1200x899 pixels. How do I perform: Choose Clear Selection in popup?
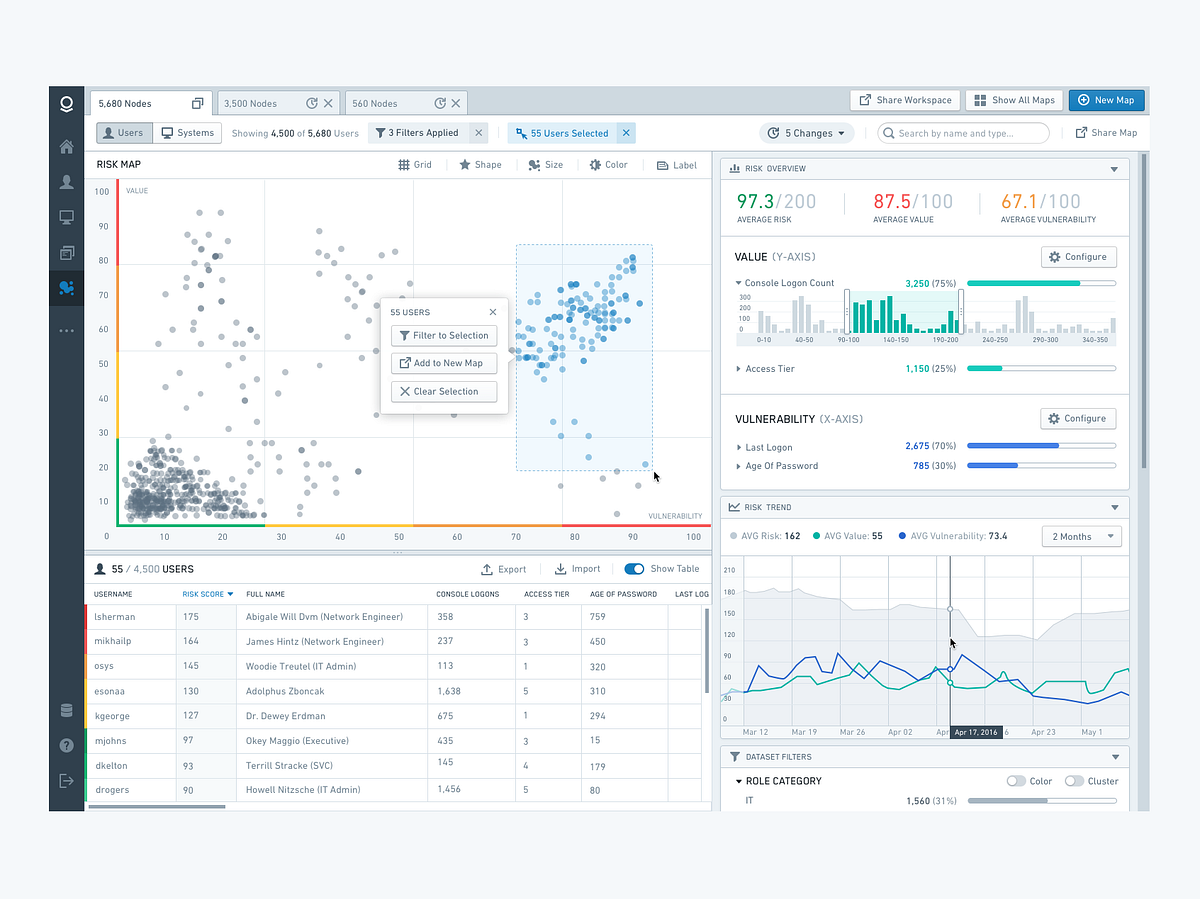pyautogui.click(x=444, y=391)
